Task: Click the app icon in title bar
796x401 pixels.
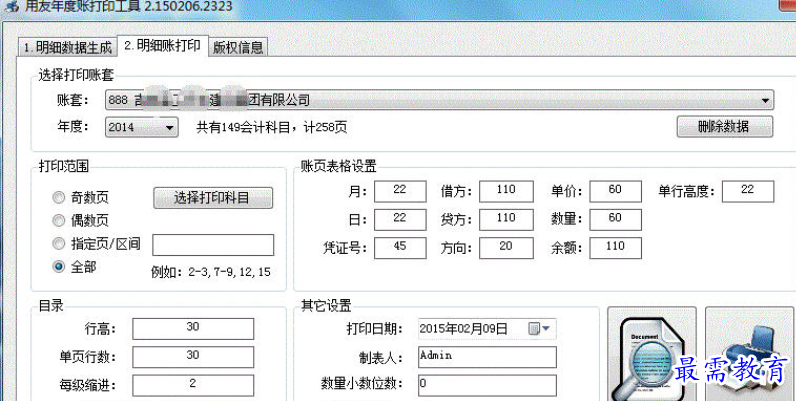Action: 10,7
